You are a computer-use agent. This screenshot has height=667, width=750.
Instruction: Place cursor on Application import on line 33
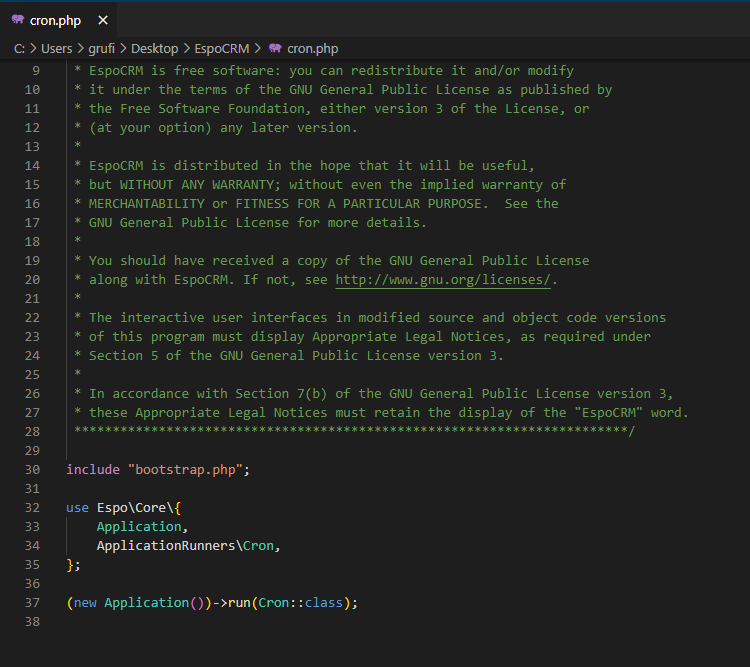(139, 527)
